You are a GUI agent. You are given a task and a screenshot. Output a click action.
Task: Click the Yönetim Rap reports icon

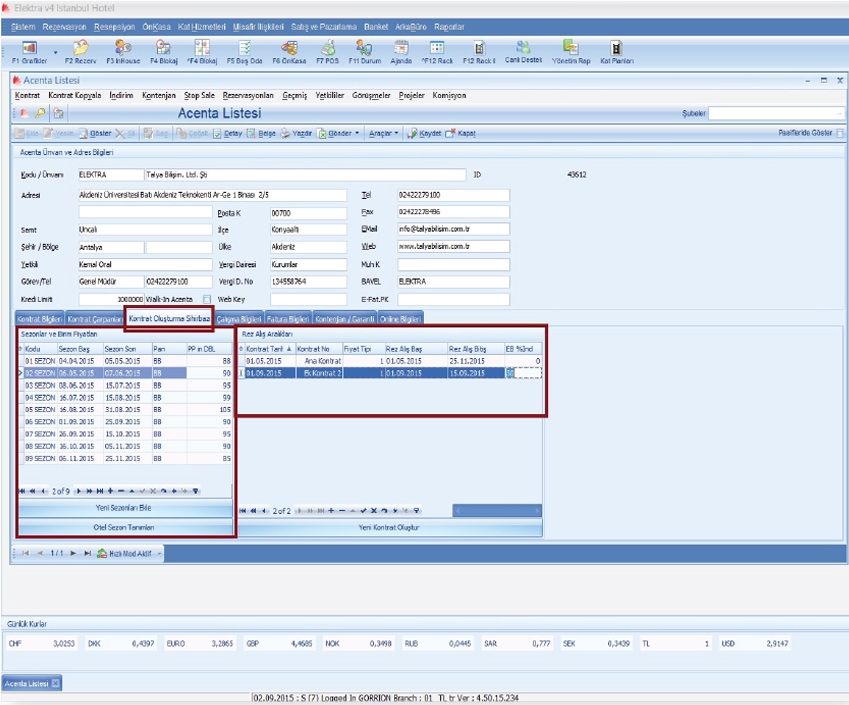point(571,49)
